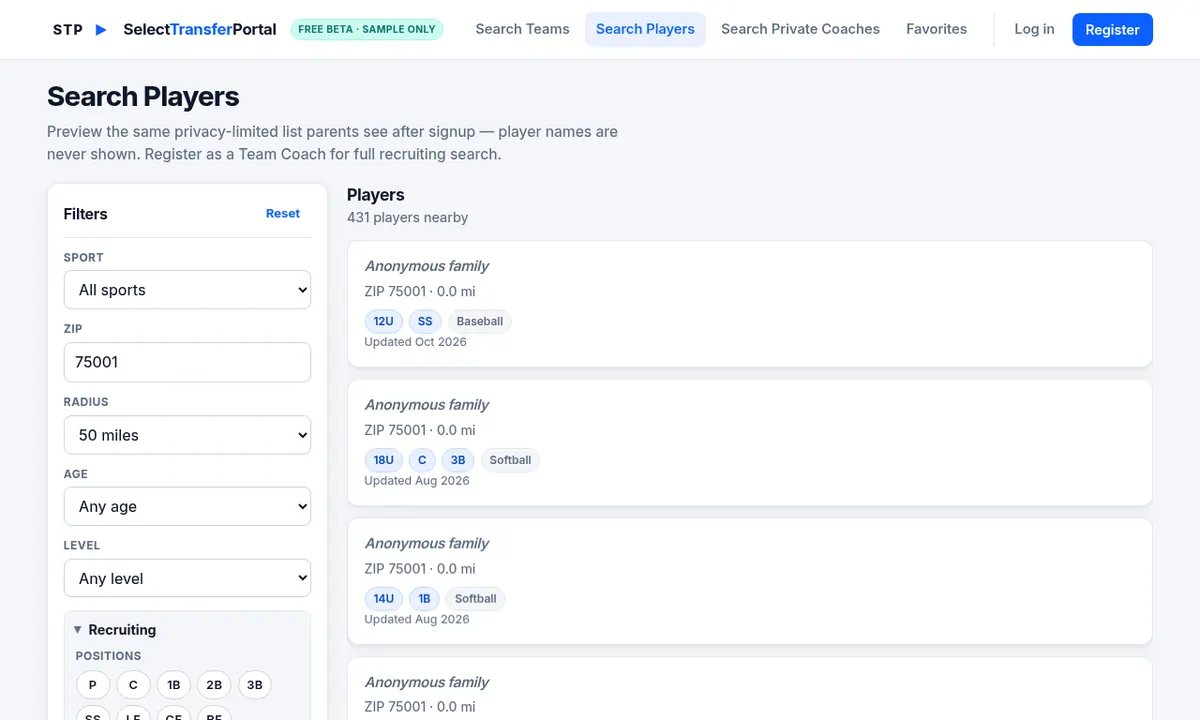Toggle the C position filter chip
Screen dimensions: 1200x720
tap(133, 685)
